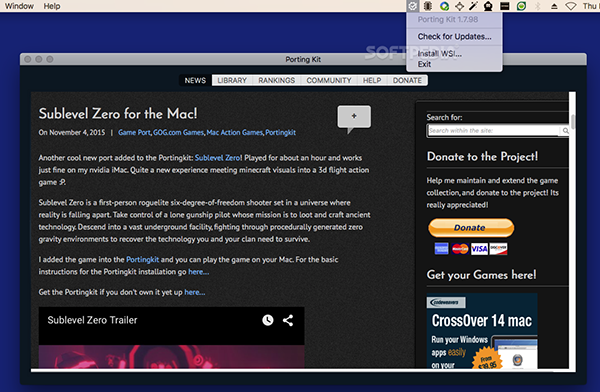Open the GOG.com Games category link
This screenshot has width=600, height=392.
pos(178,132)
